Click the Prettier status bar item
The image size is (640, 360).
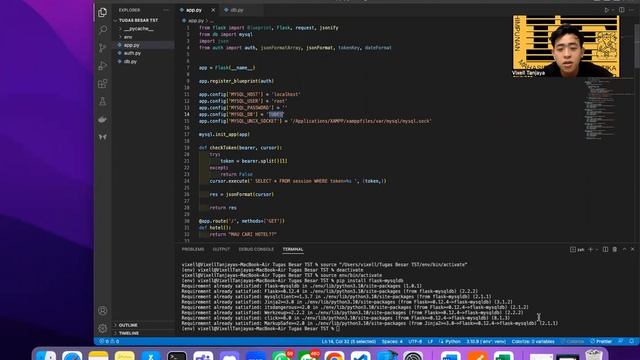pyautogui.click(x=601, y=341)
